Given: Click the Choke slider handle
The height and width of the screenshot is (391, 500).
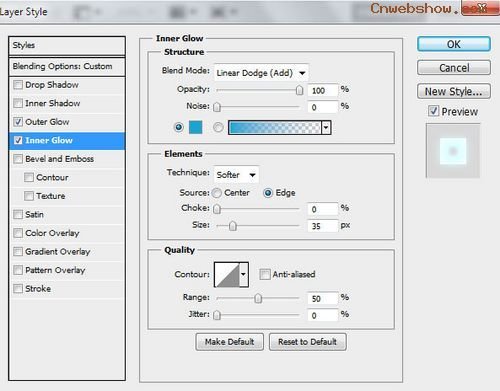Looking at the screenshot, I should coord(217,209).
